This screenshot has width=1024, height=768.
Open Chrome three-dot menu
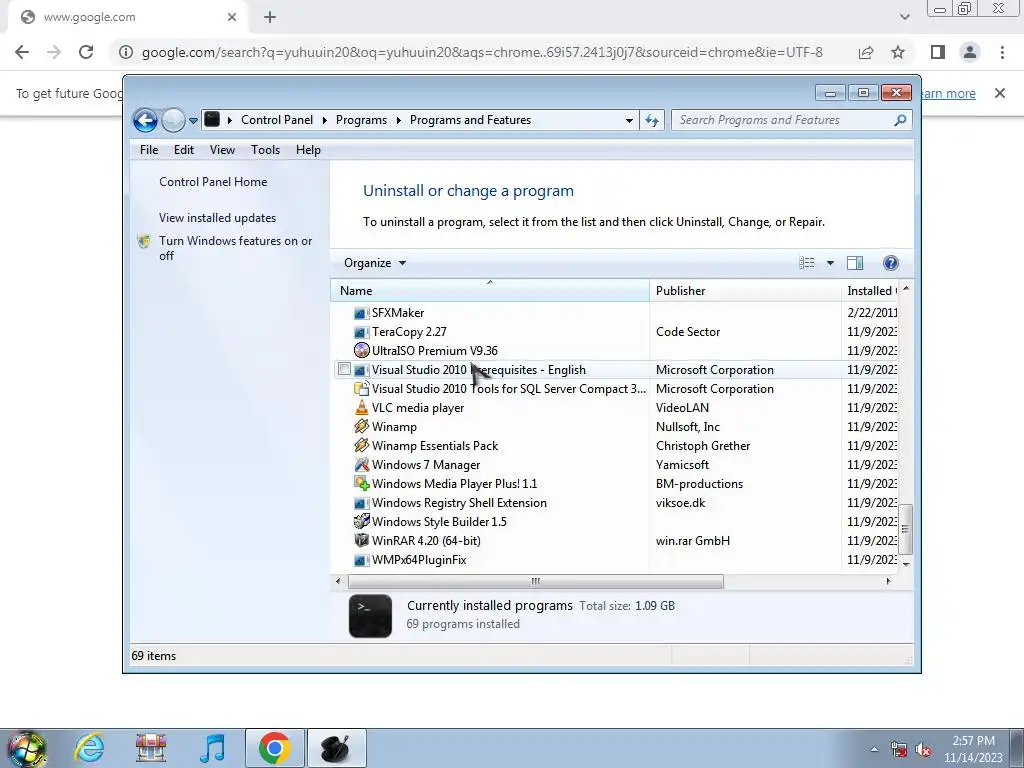[x=1002, y=52]
